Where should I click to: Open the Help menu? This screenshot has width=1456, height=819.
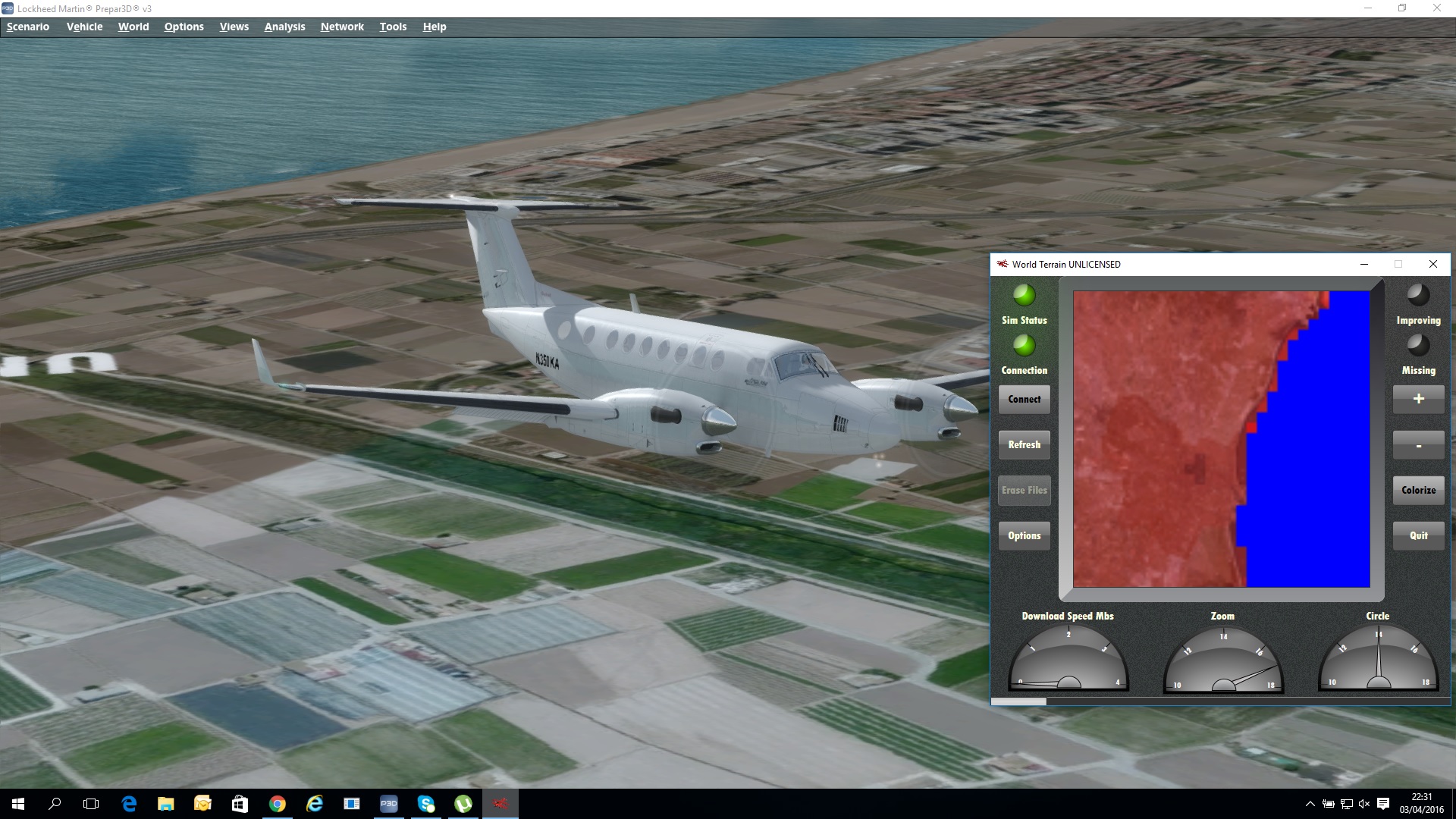point(435,27)
